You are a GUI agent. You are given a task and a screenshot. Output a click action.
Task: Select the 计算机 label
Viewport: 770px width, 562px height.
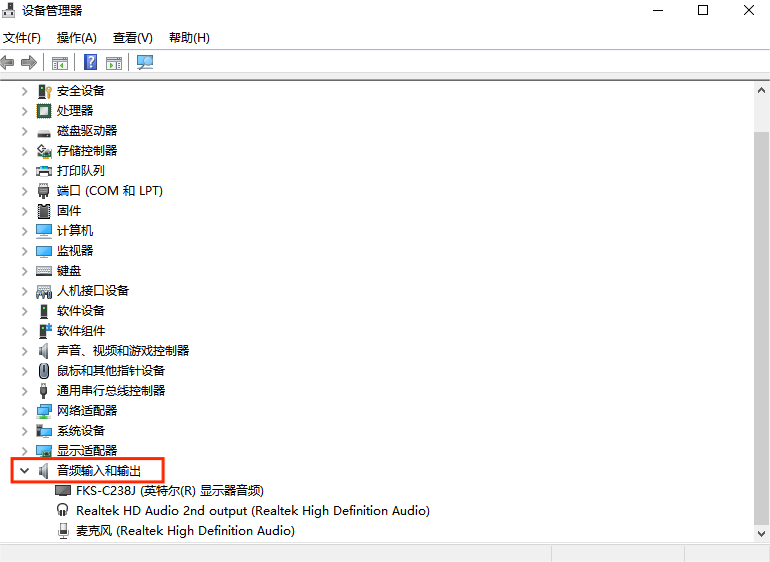click(x=75, y=231)
